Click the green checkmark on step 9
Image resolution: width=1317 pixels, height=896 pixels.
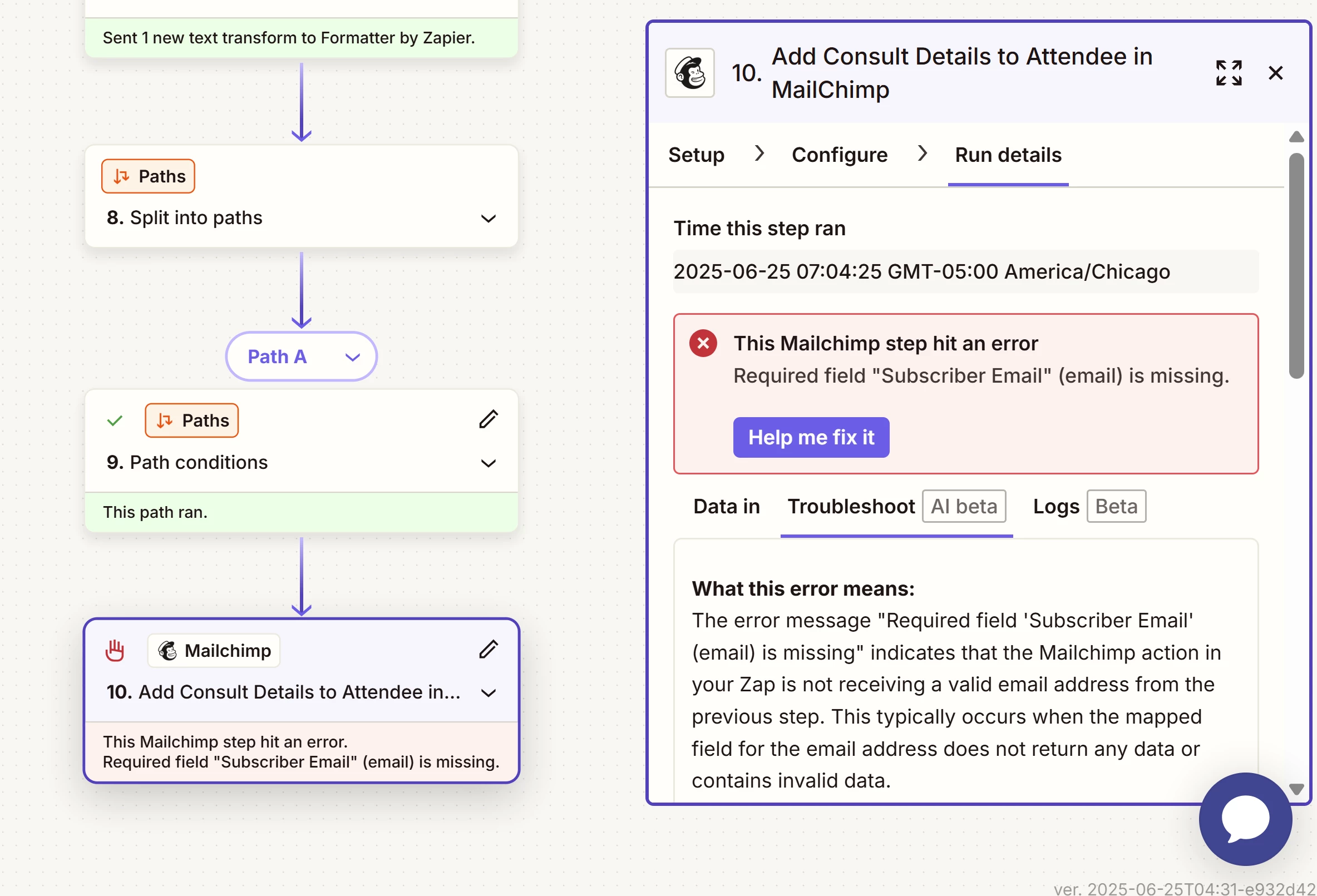pos(115,420)
